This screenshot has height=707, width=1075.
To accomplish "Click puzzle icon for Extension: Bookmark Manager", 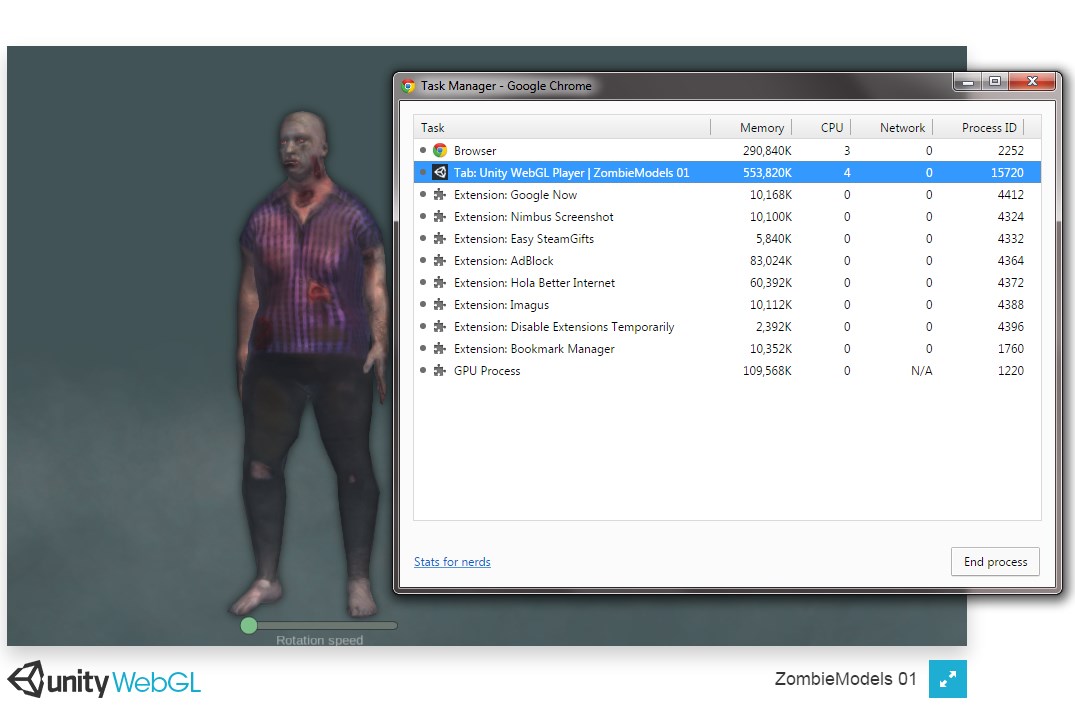I will click(440, 348).
